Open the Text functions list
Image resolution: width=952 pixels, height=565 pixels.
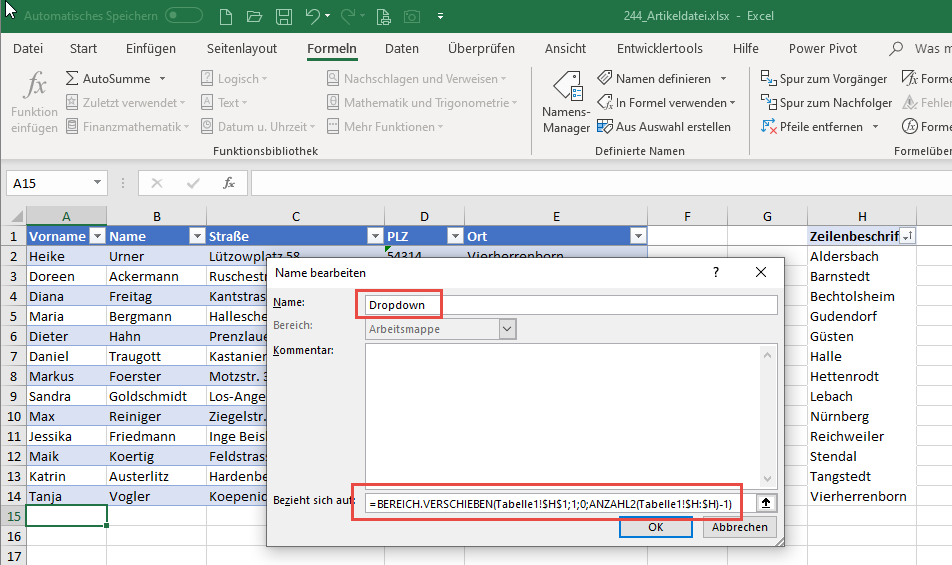click(x=224, y=103)
